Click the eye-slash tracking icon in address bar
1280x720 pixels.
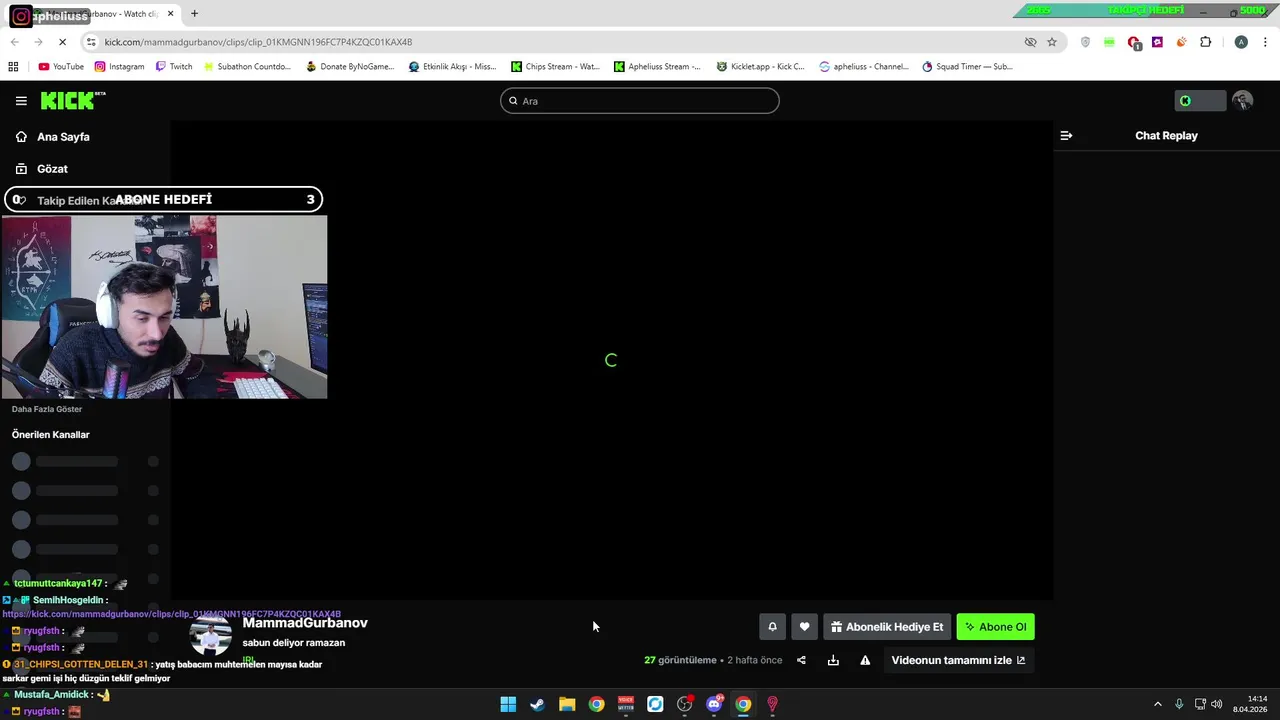click(1030, 42)
